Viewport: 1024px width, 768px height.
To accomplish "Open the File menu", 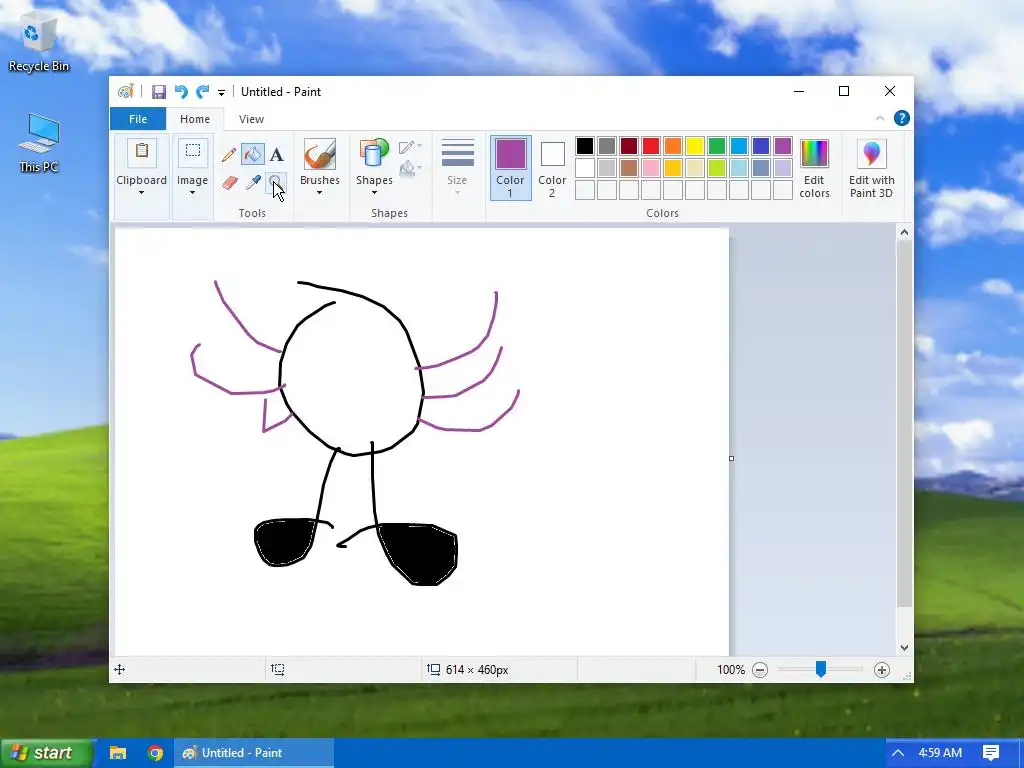I will (x=138, y=119).
